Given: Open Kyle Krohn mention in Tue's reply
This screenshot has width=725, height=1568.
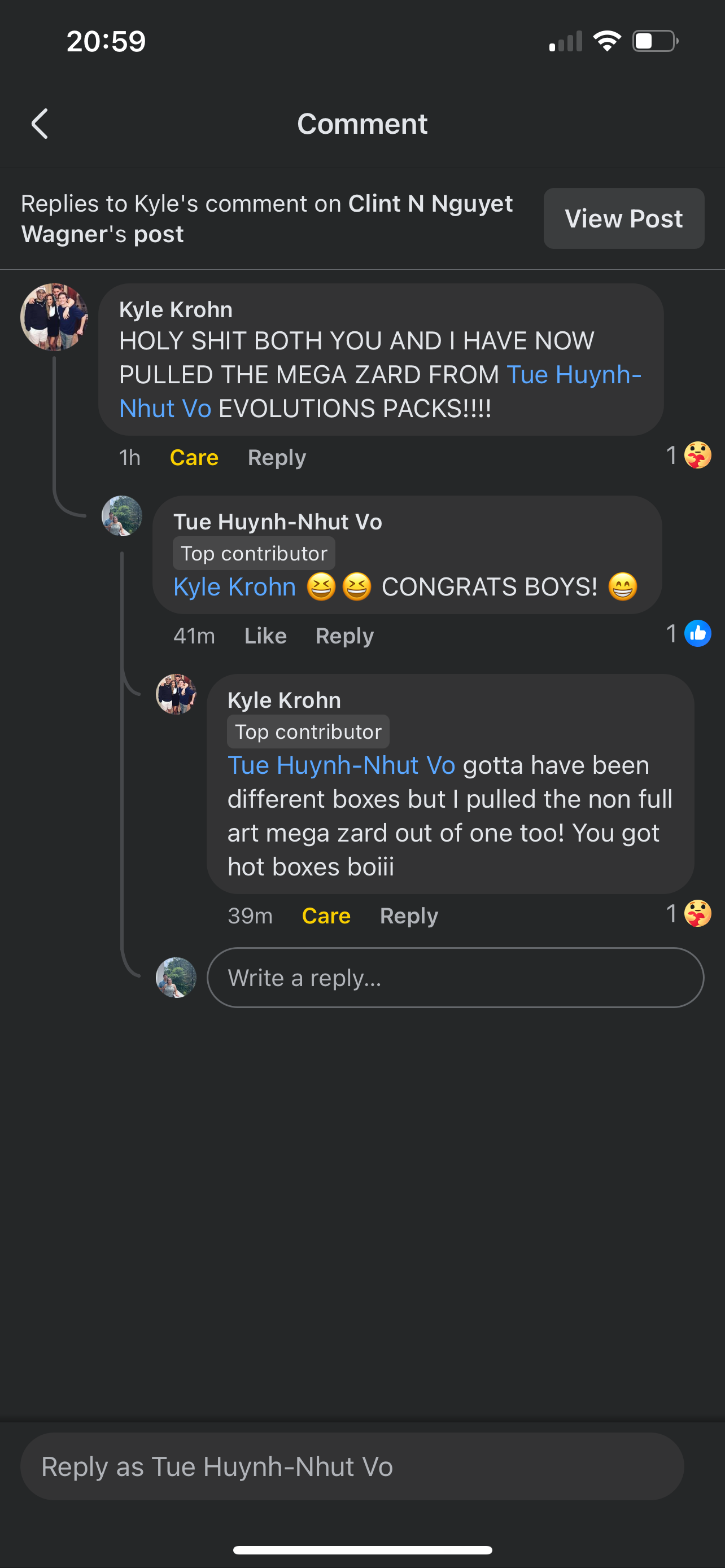Looking at the screenshot, I should (234, 587).
